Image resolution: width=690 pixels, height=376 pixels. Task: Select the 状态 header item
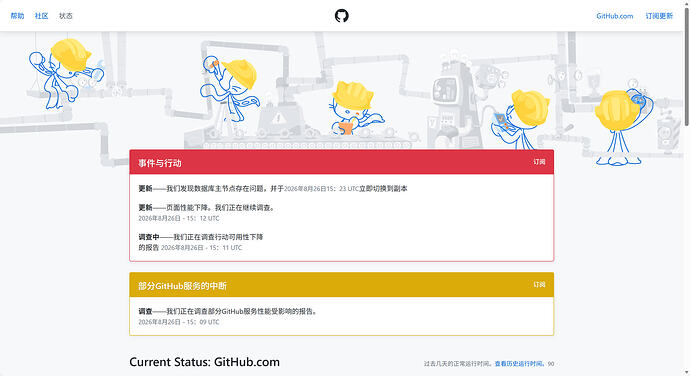pyautogui.click(x=66, y=16)
